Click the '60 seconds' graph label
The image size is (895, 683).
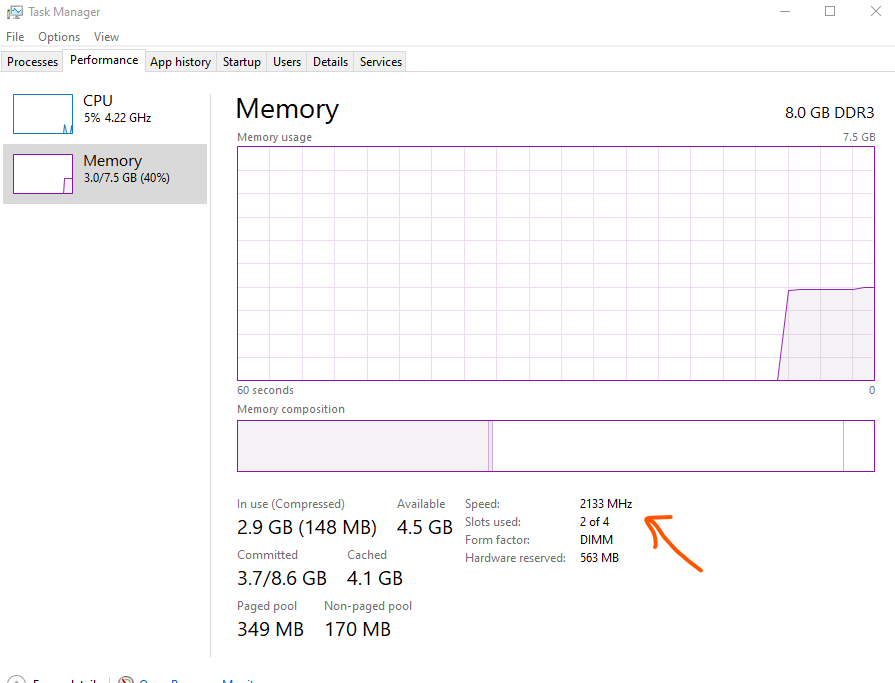pos(265,390)
